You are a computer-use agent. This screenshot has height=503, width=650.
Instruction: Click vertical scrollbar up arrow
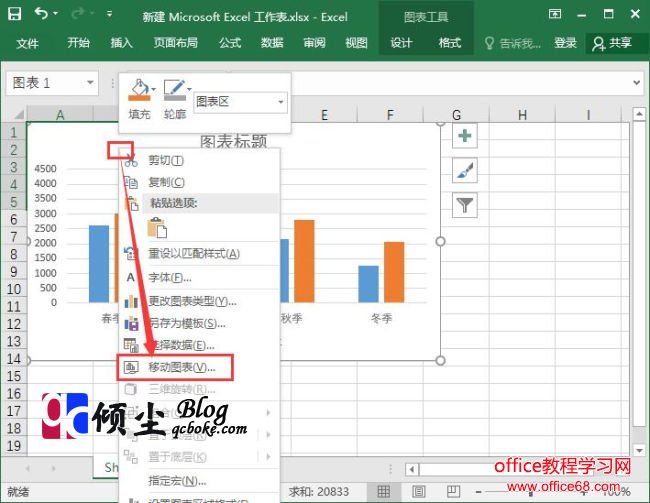tap(639, 113)
